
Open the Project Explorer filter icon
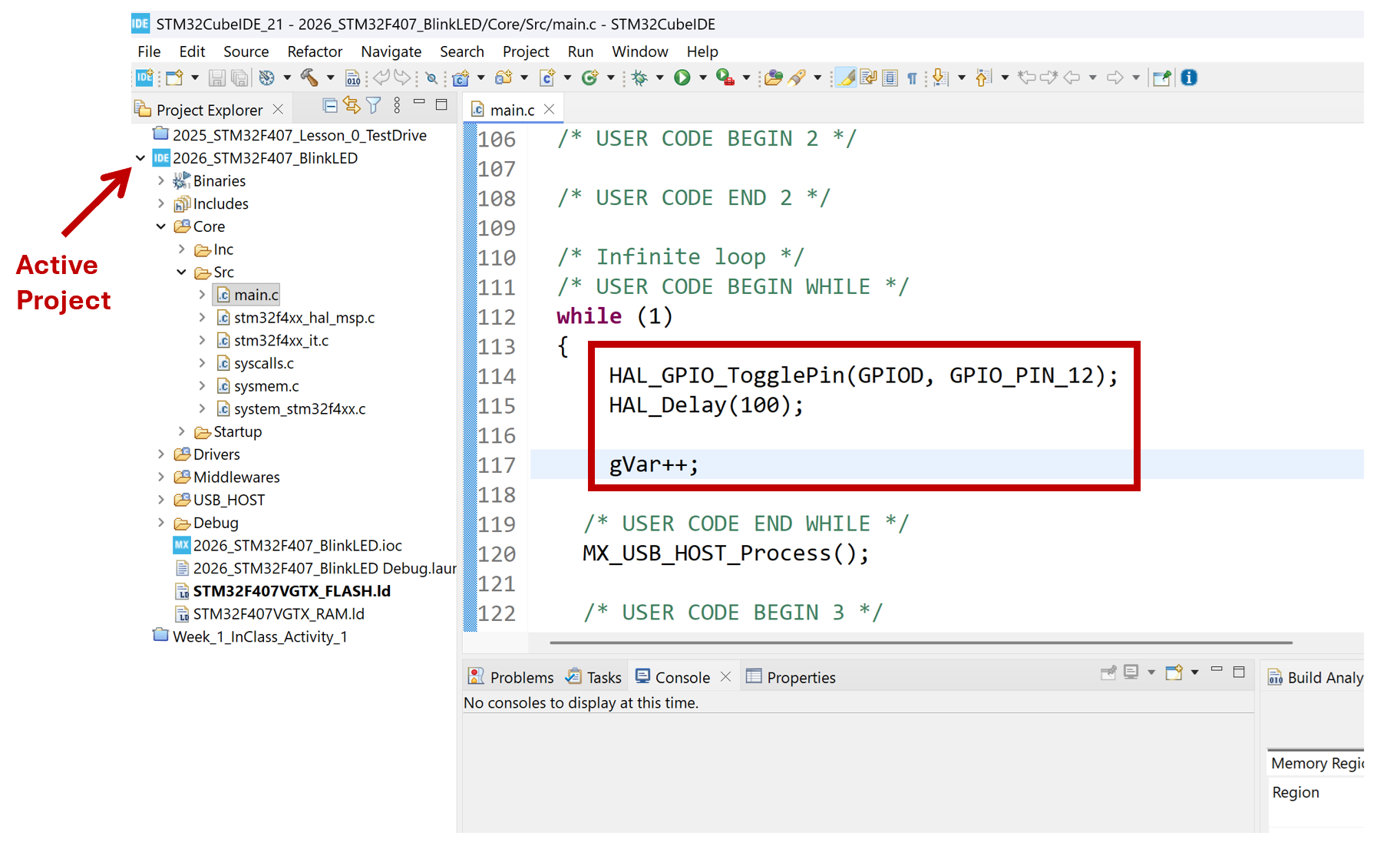pyautogui.click(x=374, y=106)
